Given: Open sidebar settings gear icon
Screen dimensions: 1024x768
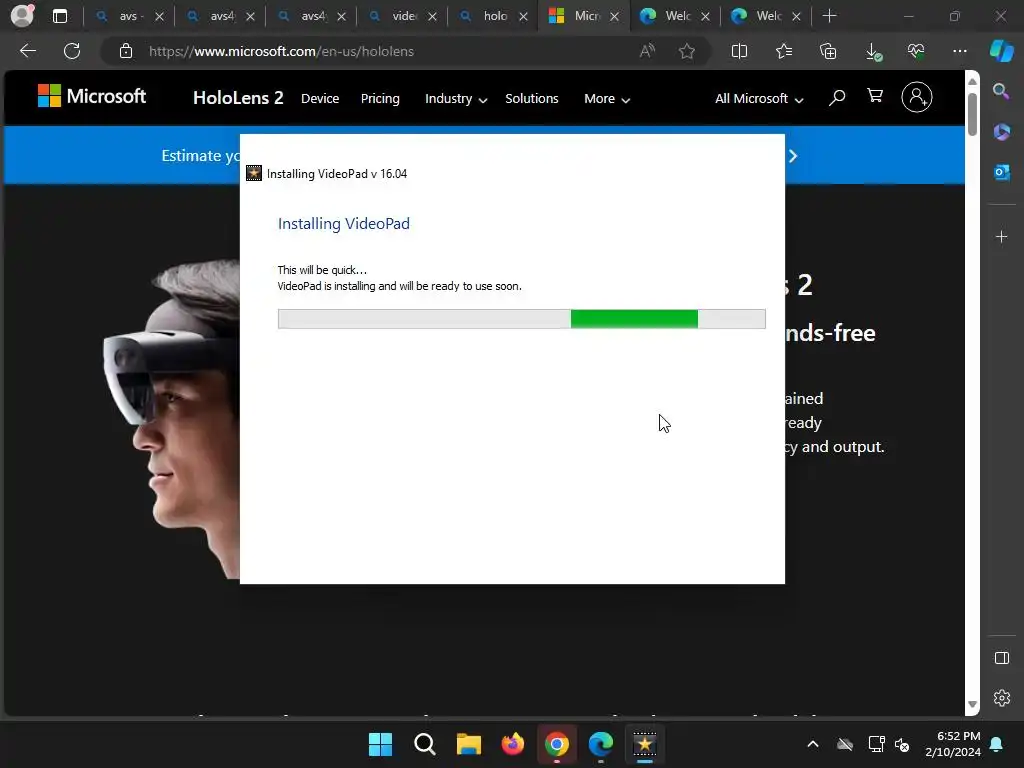Looking at the screenshot, I should [1001, 698].
